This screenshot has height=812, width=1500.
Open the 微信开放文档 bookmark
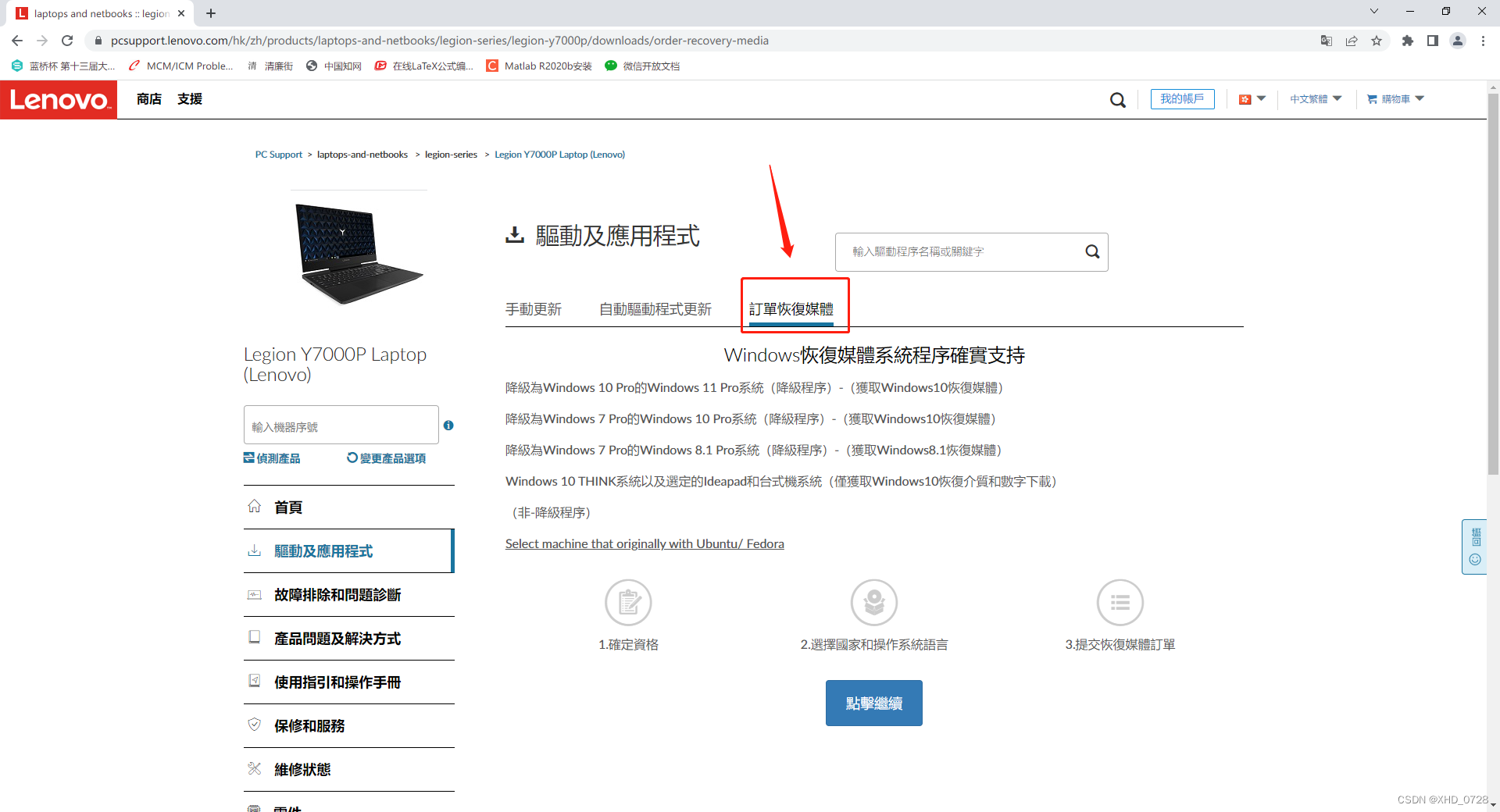(642, 66)
